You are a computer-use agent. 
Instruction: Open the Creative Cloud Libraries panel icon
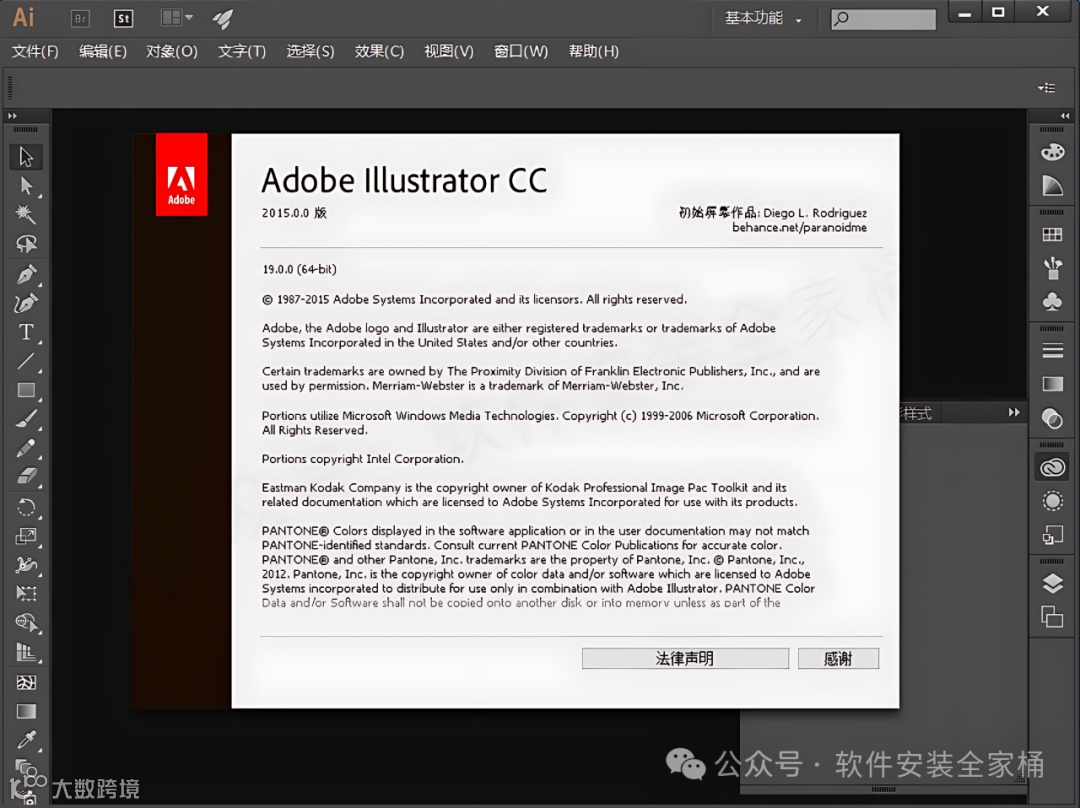pos(1052,468)
